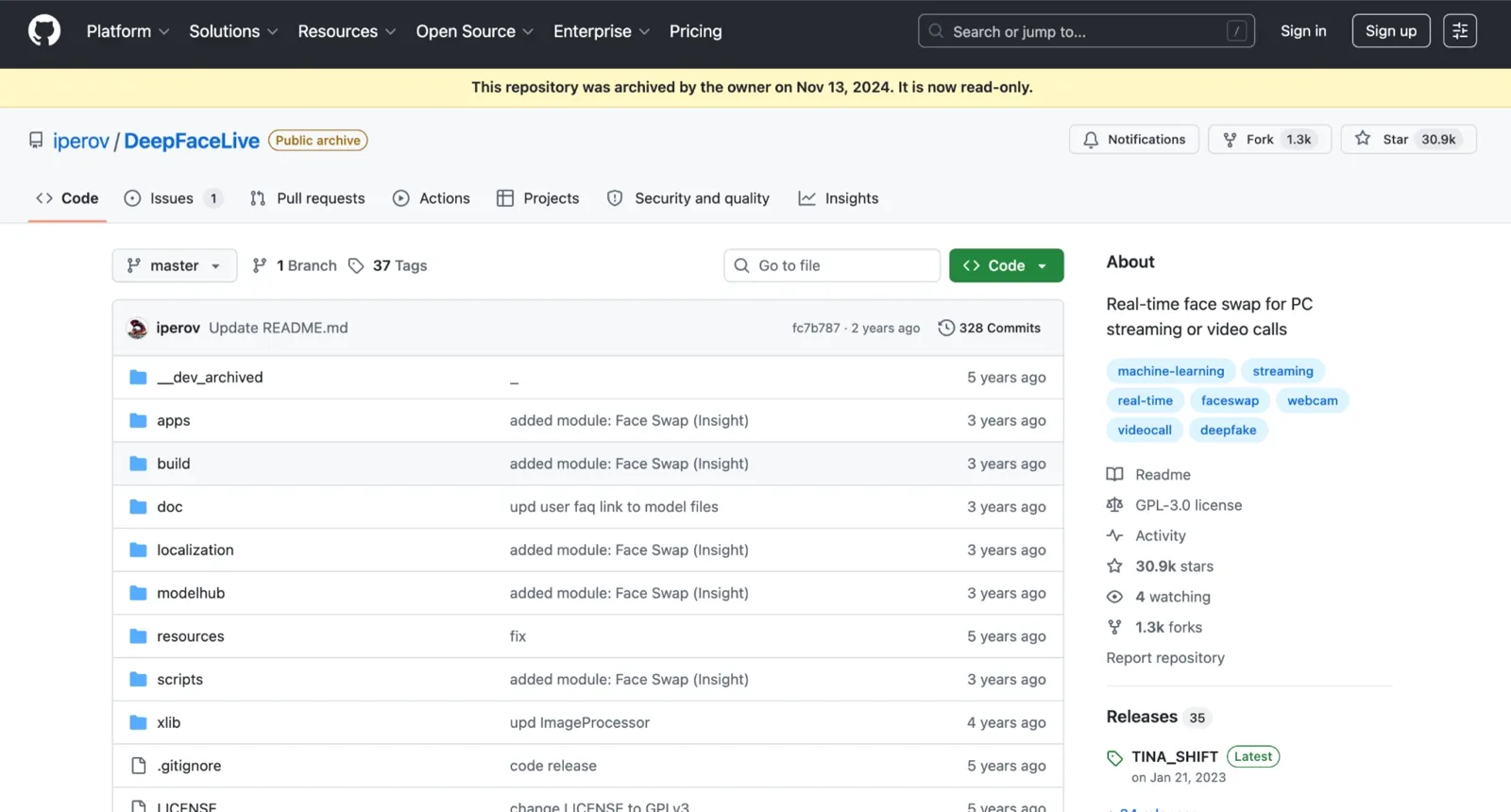The height and width of the screenshot is (812, 1511).
Task: Open the master branch selector dropdown
Action: click(175, 265)
